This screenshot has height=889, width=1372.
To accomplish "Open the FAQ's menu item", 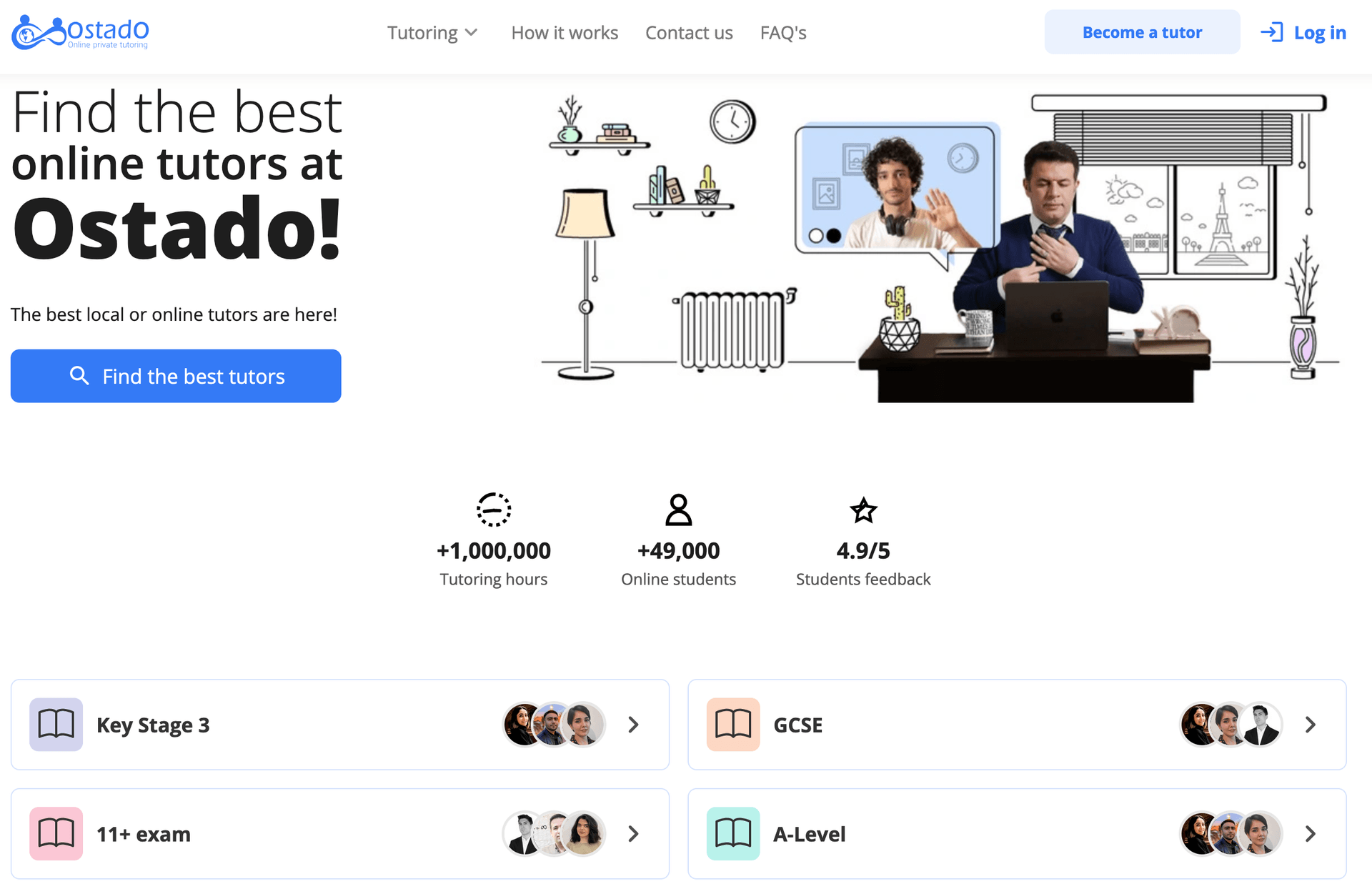I will pos(783,33).
